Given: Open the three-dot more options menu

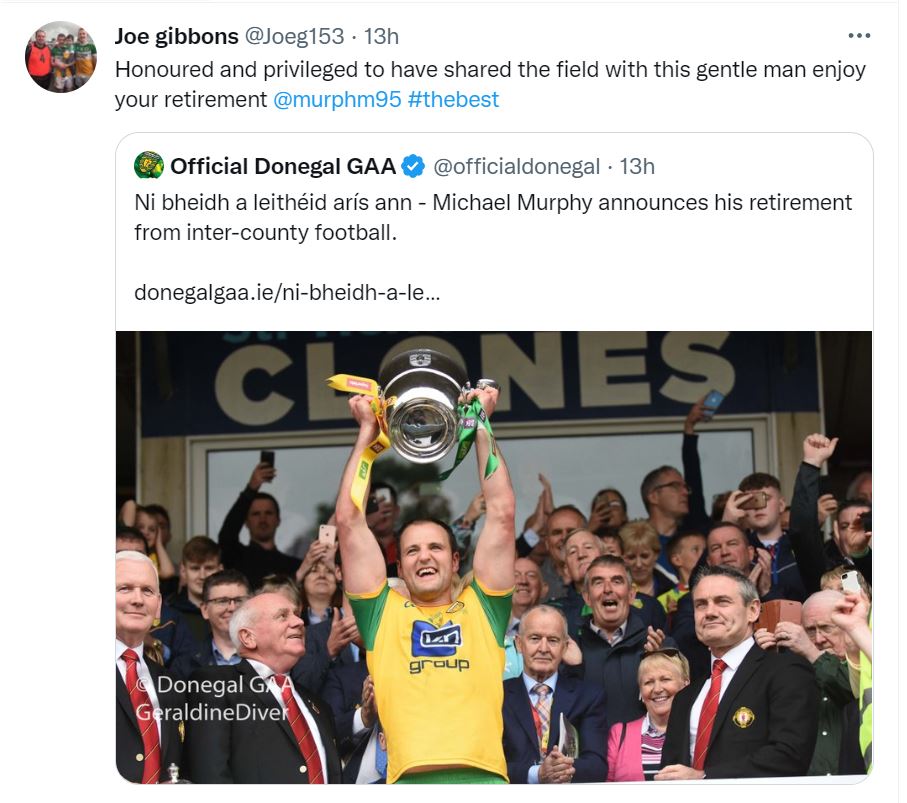Looking at the screenshot, I should click(x=859, y=36).
